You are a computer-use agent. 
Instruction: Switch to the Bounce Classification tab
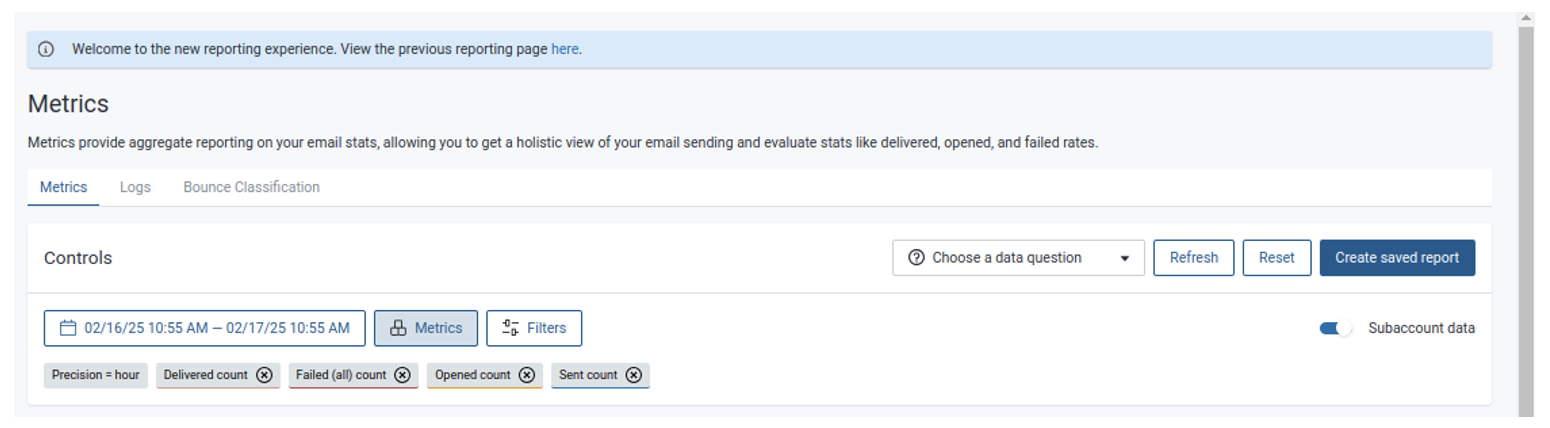(x=251, y=187)
